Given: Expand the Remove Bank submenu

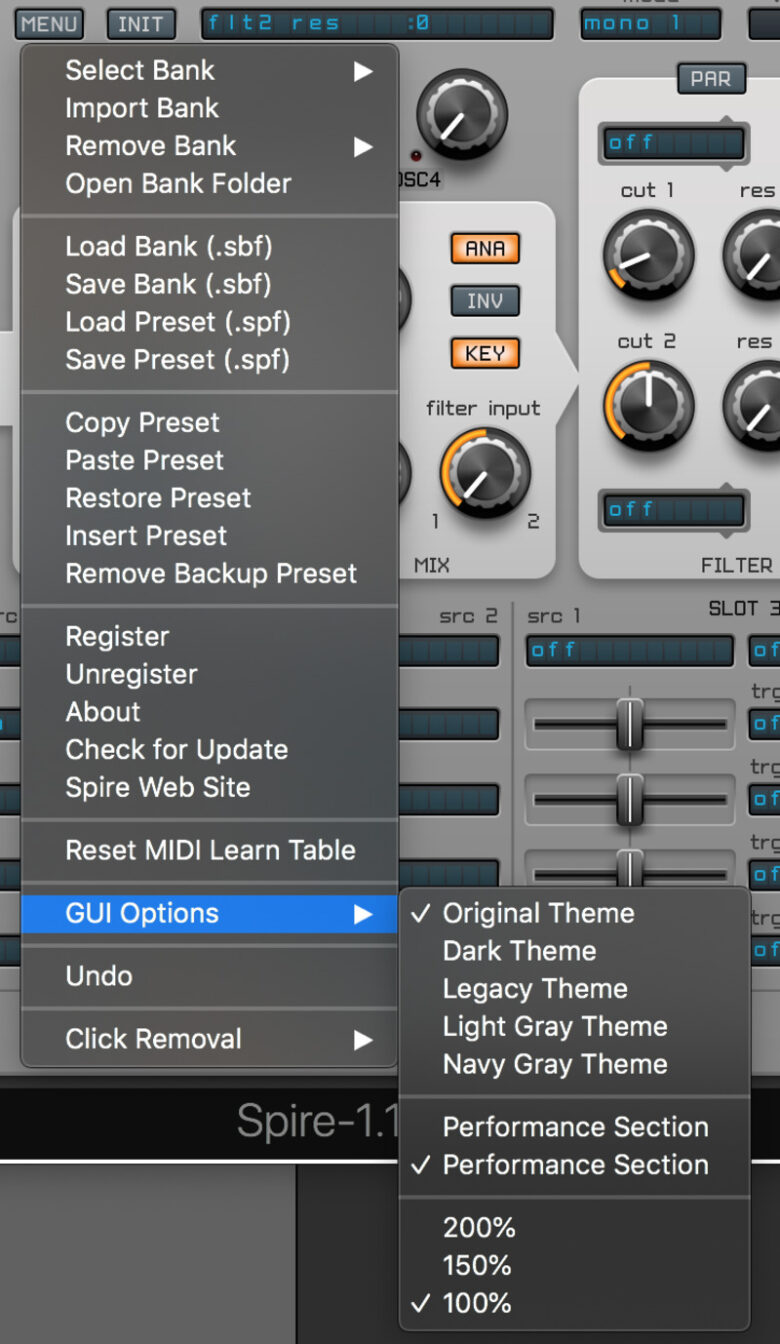Looking at the screenshot, I should (x=210, y=146).
